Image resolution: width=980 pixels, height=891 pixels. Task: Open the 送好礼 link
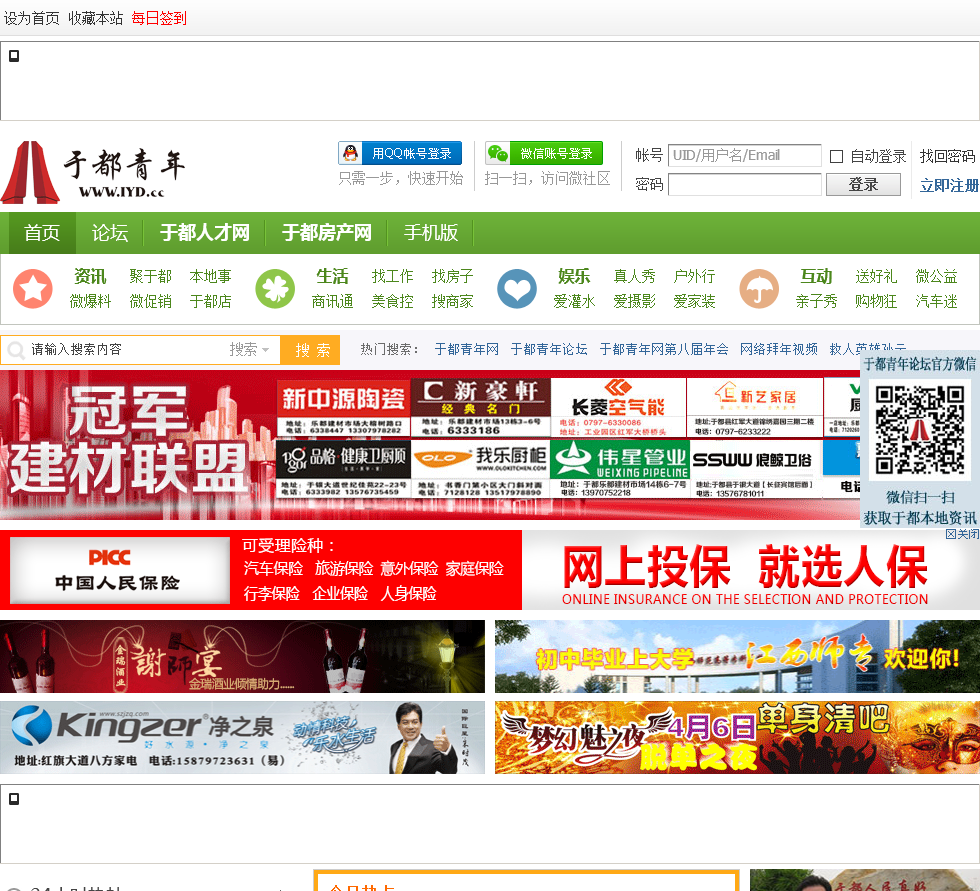(x=876, y=276)
